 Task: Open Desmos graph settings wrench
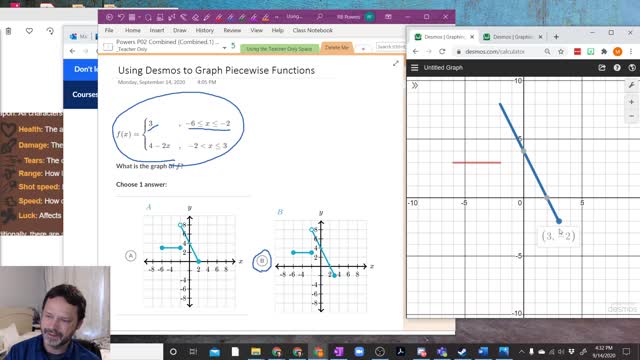point(631,85)
